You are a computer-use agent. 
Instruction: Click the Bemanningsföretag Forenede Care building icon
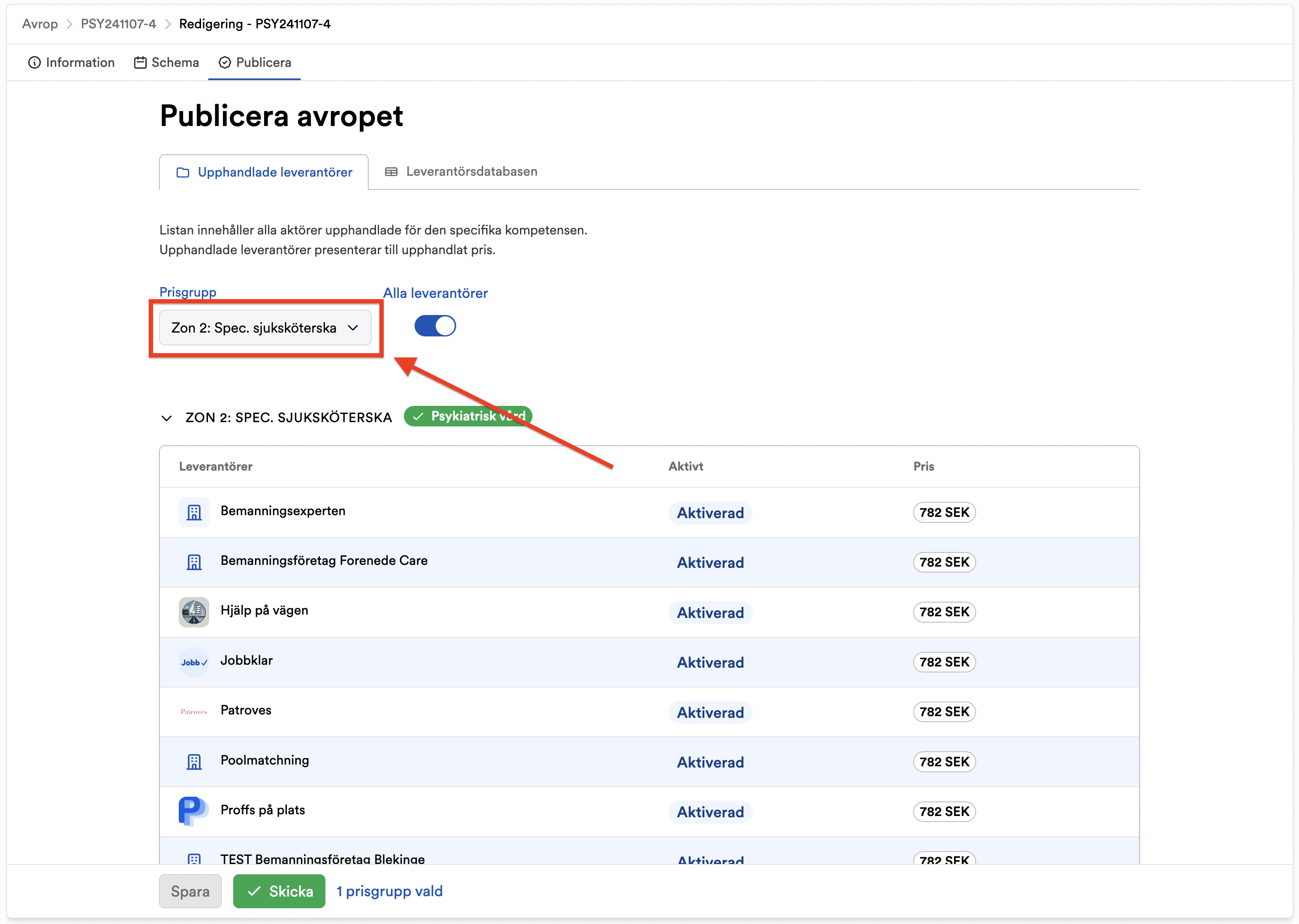(x=193, y=562)
